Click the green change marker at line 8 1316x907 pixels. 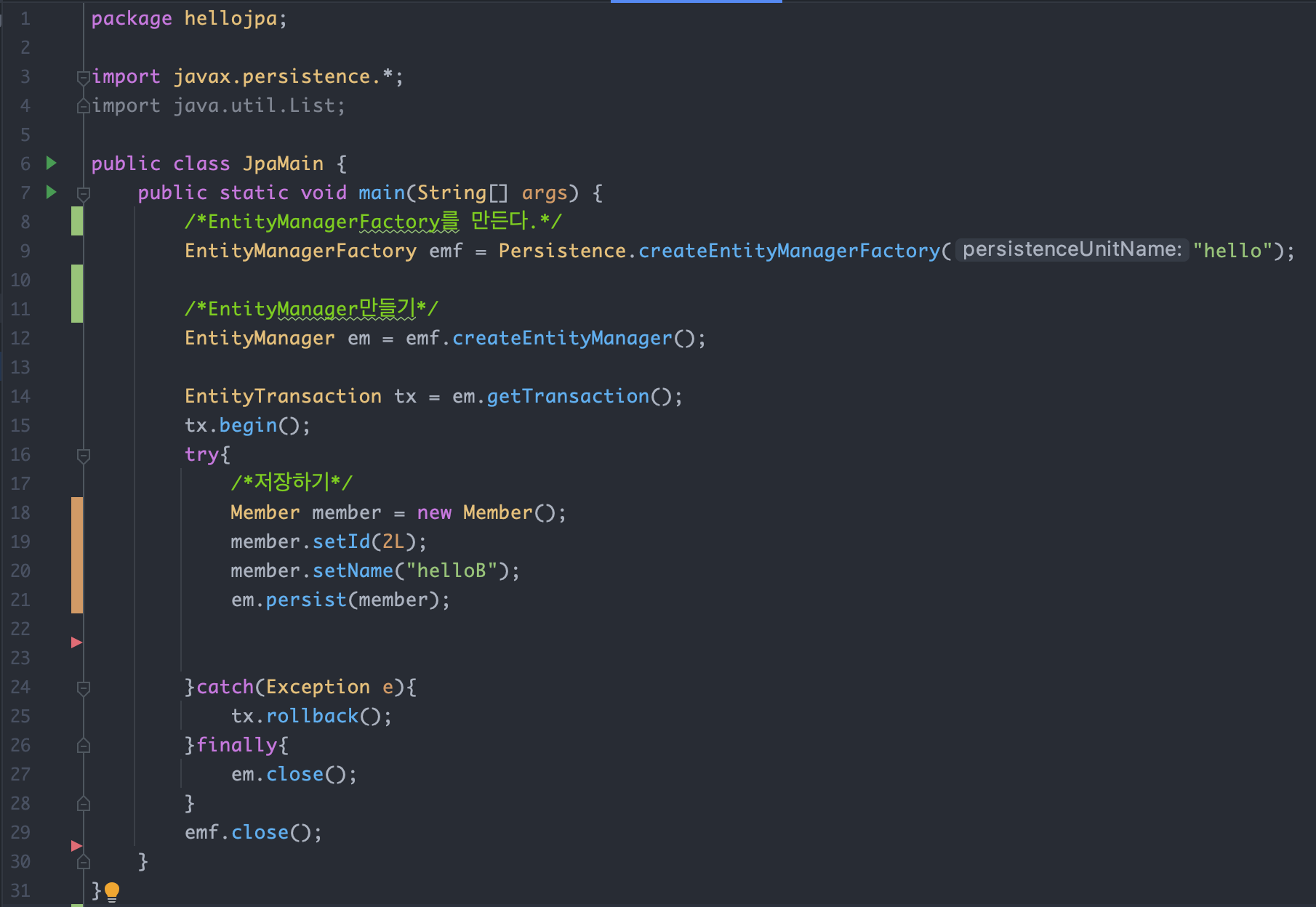[77, 221]
